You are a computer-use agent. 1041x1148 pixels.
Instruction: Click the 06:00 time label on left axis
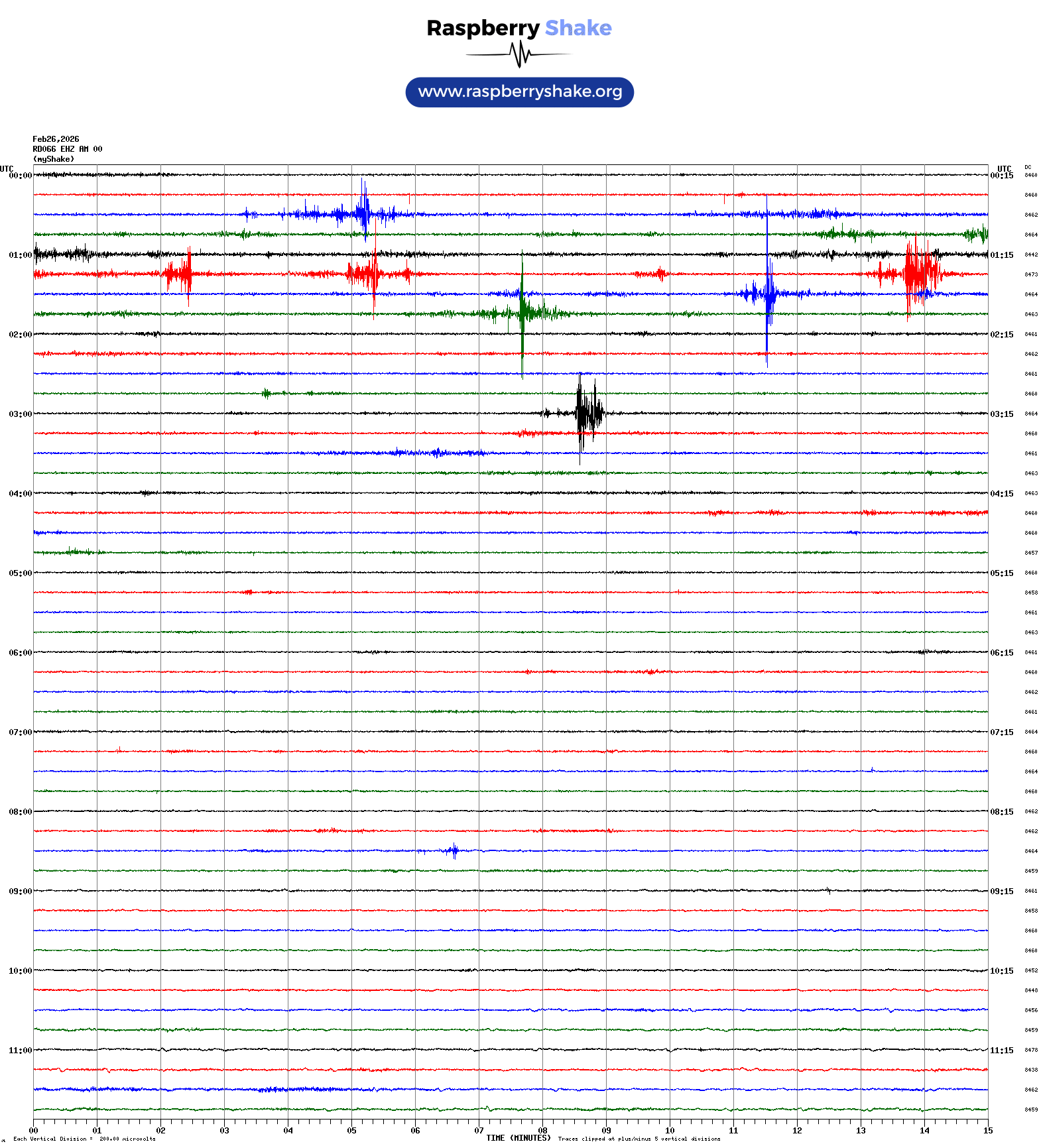[20, 653]
